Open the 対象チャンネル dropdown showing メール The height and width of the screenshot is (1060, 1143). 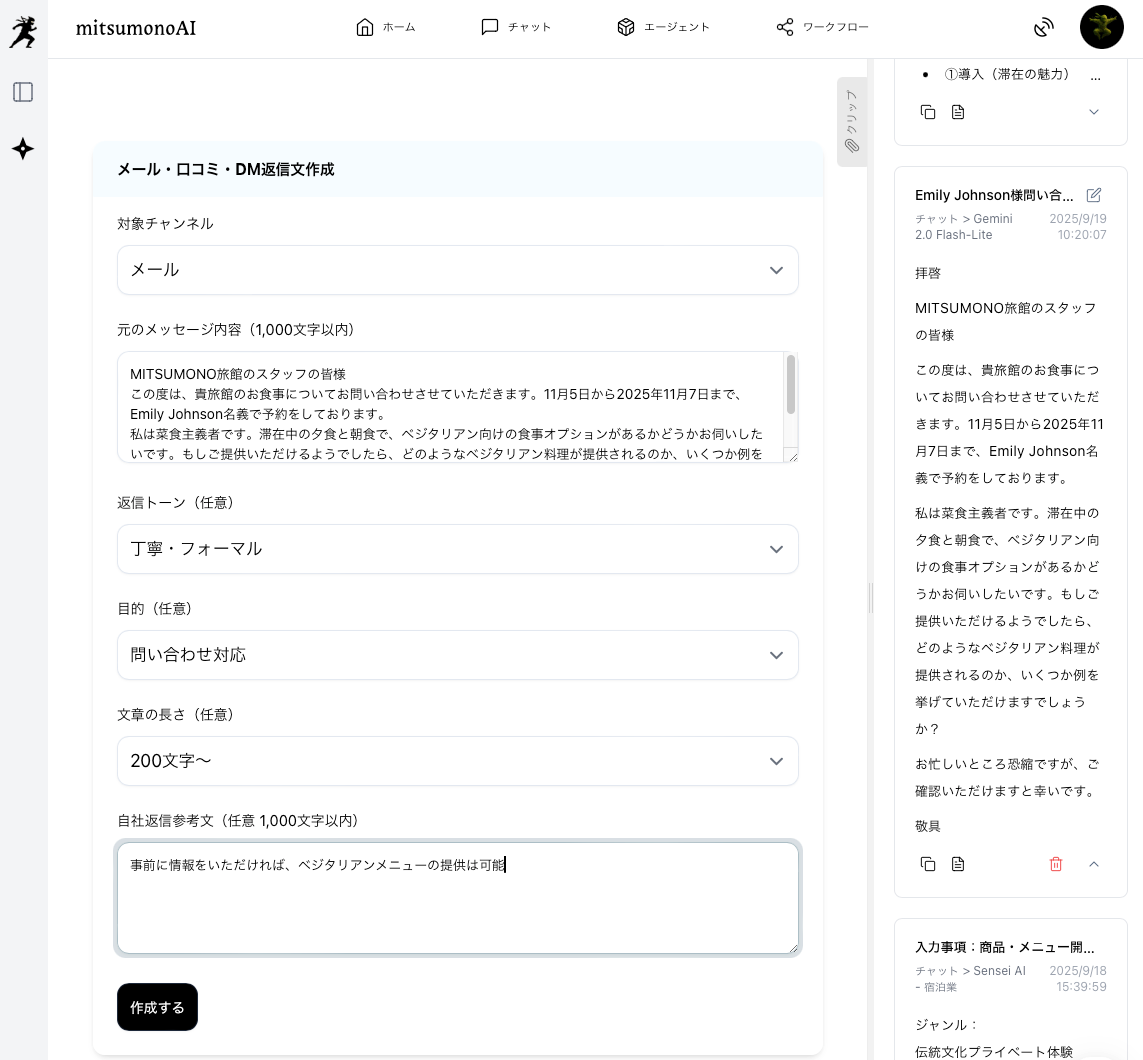click(457, 270)
